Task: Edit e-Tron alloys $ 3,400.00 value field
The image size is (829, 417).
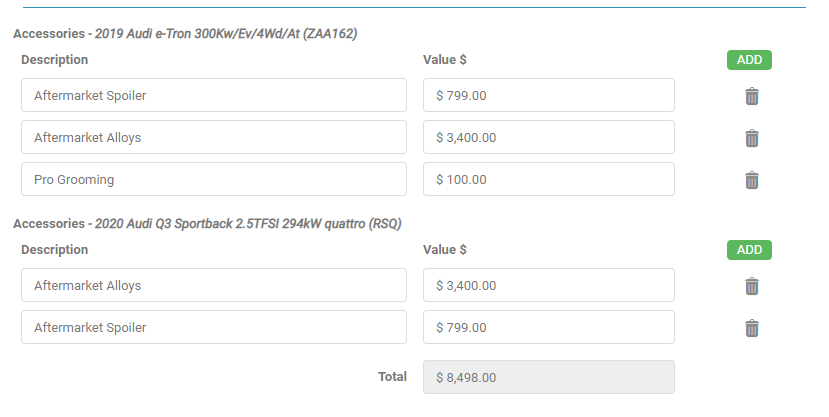Action: tap(548, 138)
